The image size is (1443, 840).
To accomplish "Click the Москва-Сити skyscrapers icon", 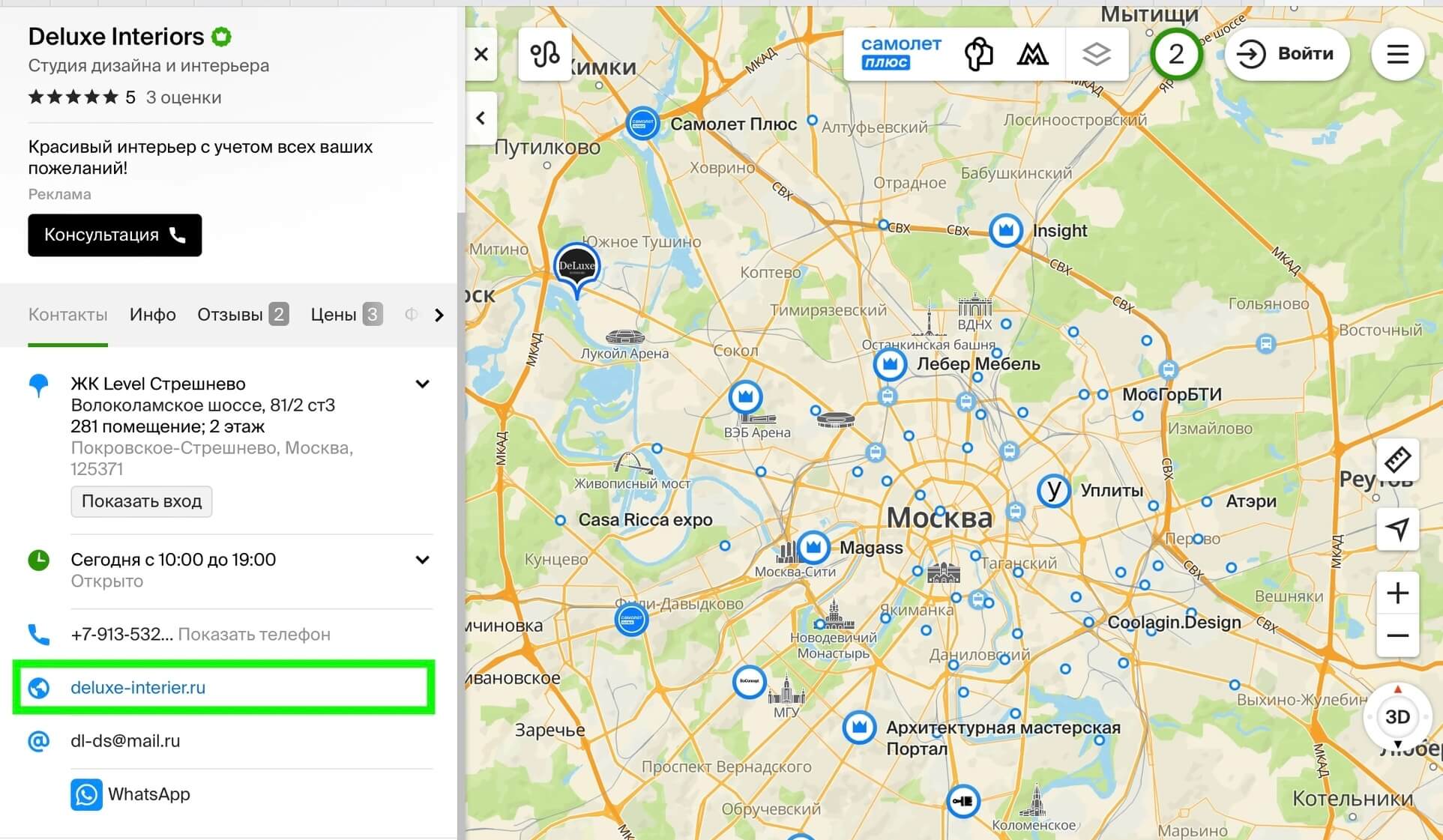I will point(786,552).
